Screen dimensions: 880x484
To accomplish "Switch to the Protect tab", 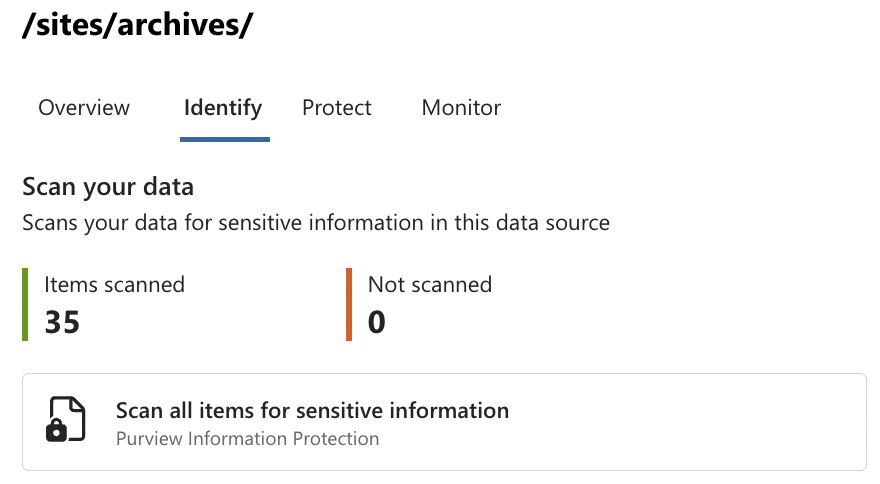I will click(x=337, y=107).
